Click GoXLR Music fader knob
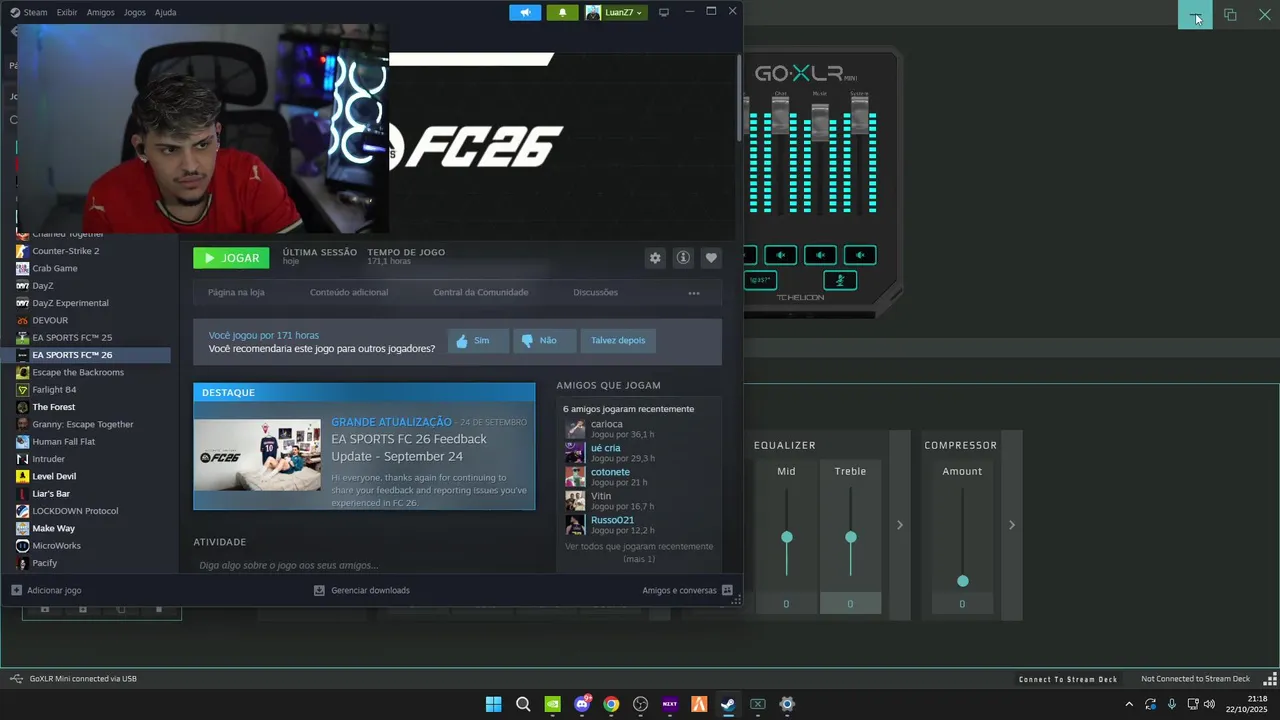The width and height of the screenshot is (1280, 720). point(820,123)
